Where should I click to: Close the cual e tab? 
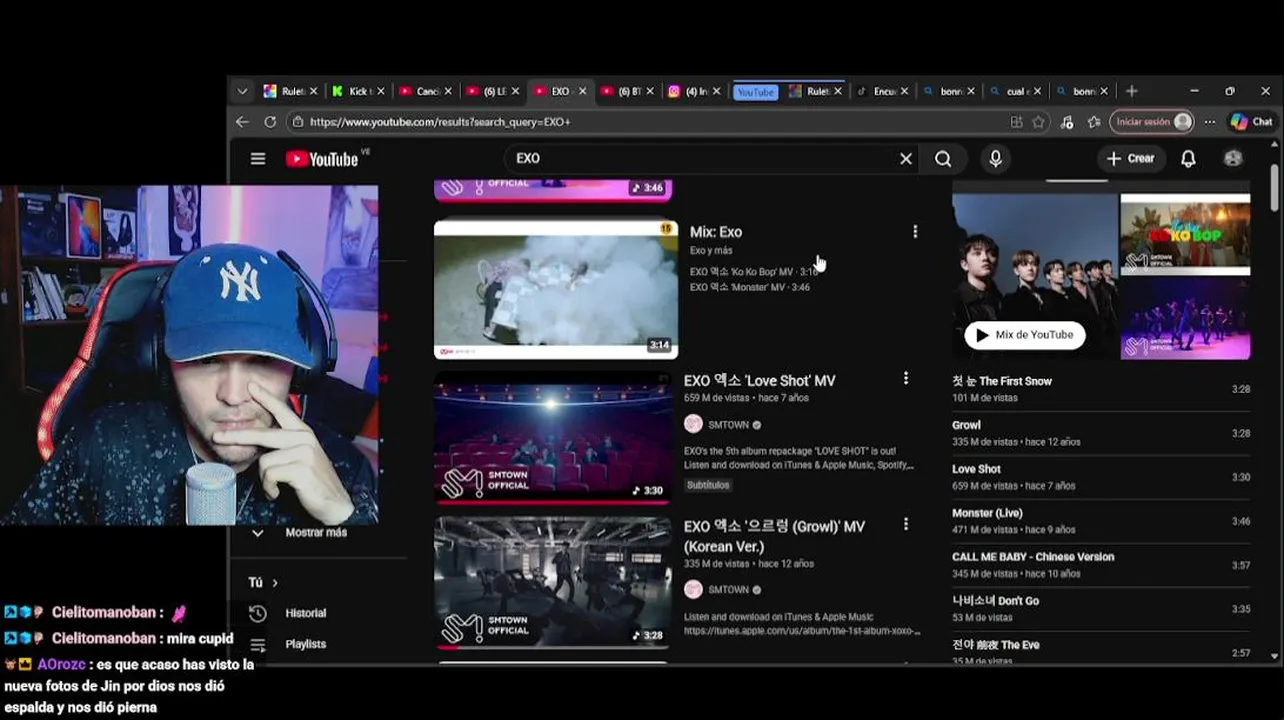pos(1038,91)
